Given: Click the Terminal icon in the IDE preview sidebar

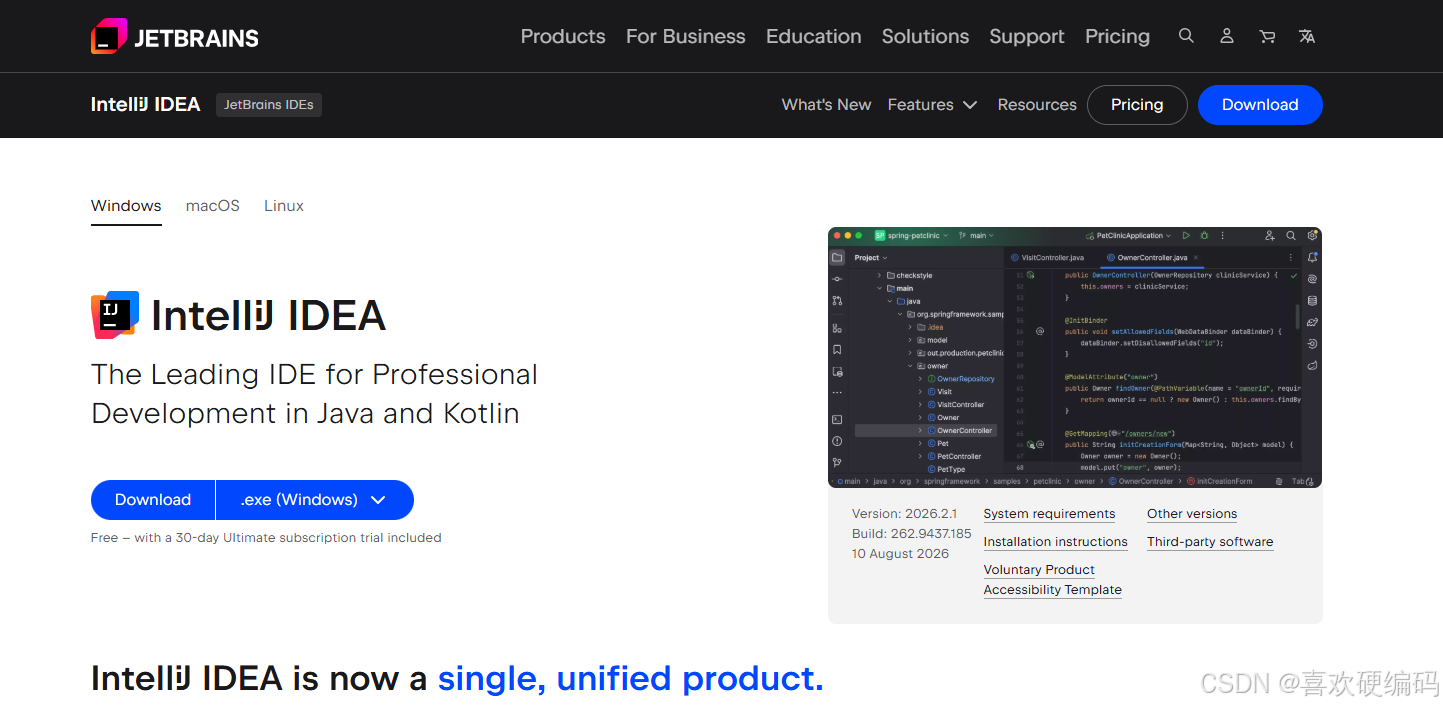Looking at the screenshot, I should coord(837,419).
